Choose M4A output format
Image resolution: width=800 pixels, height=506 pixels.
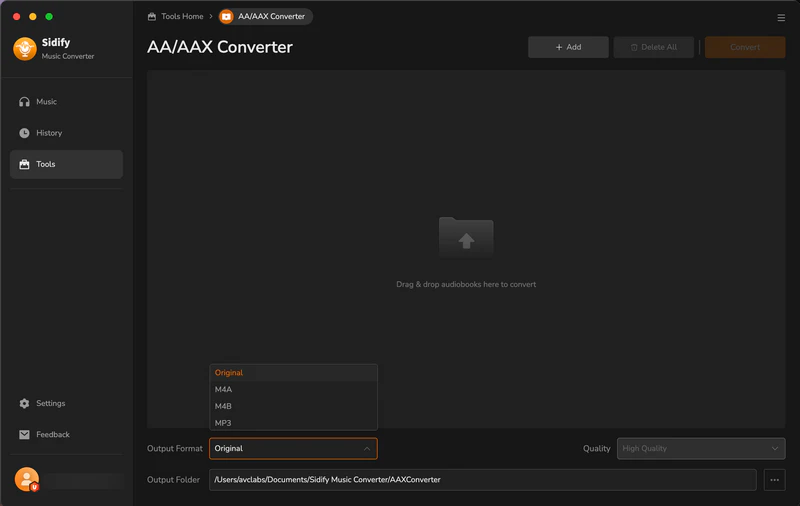click(x=293, y=390)
